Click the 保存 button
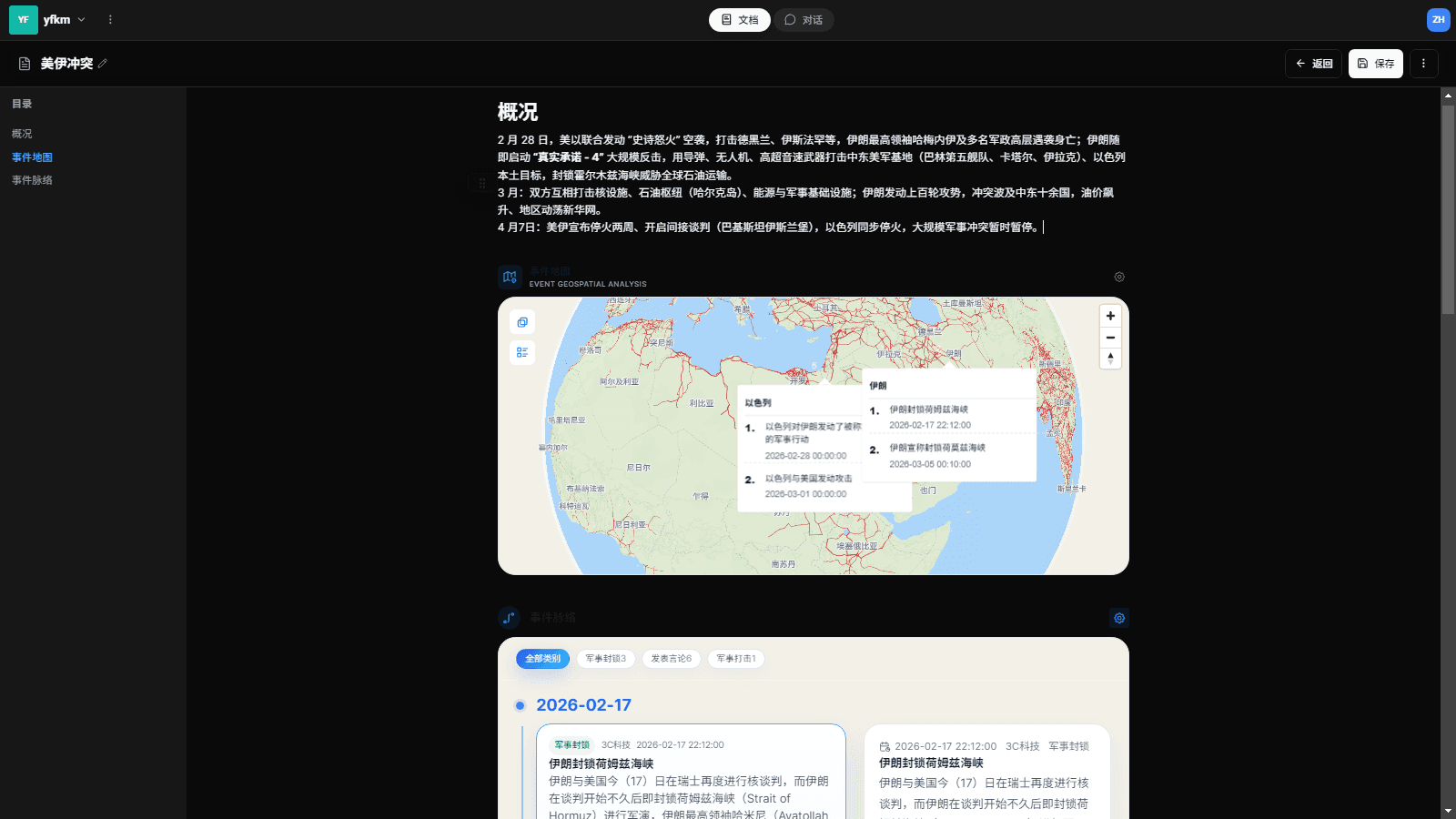Viewport: 1456px width, 819px height. (1375, 64)
